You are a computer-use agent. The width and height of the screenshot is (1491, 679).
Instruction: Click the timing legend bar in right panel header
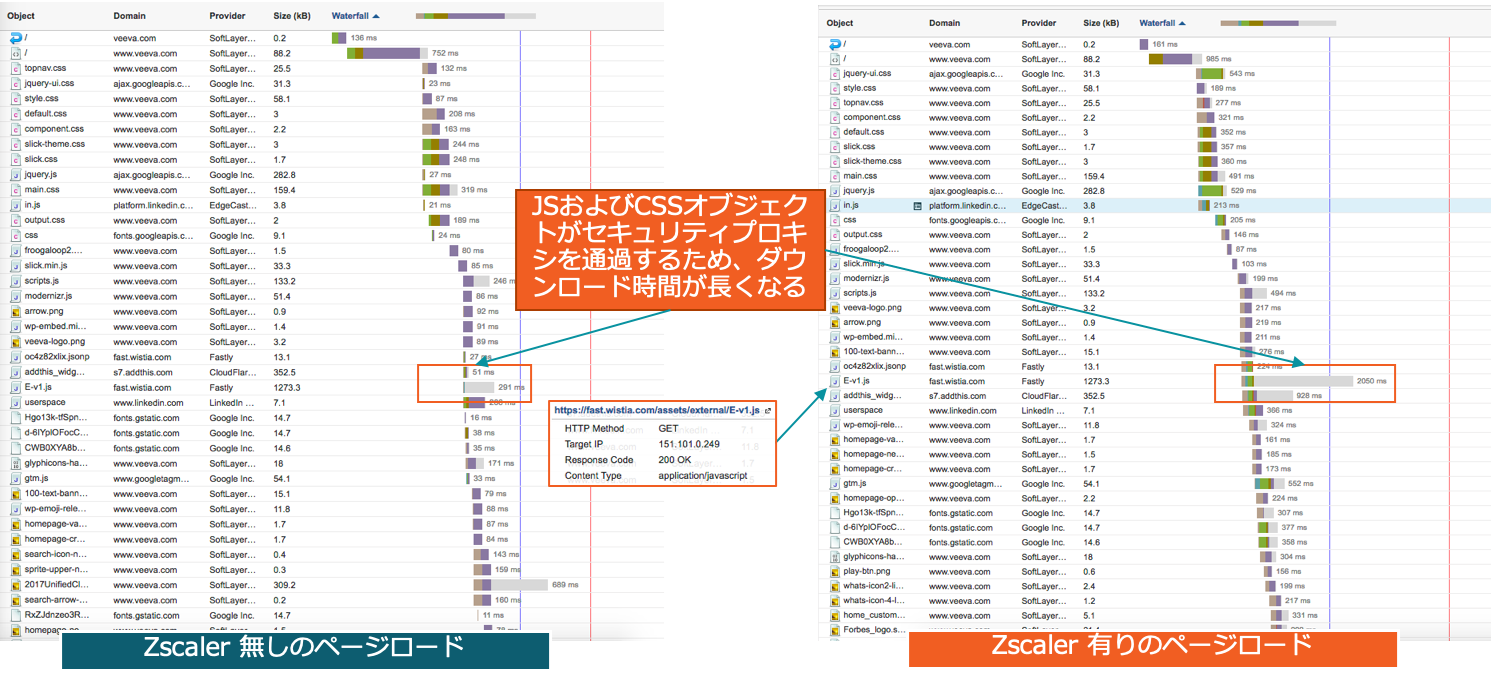point(1278,23)
